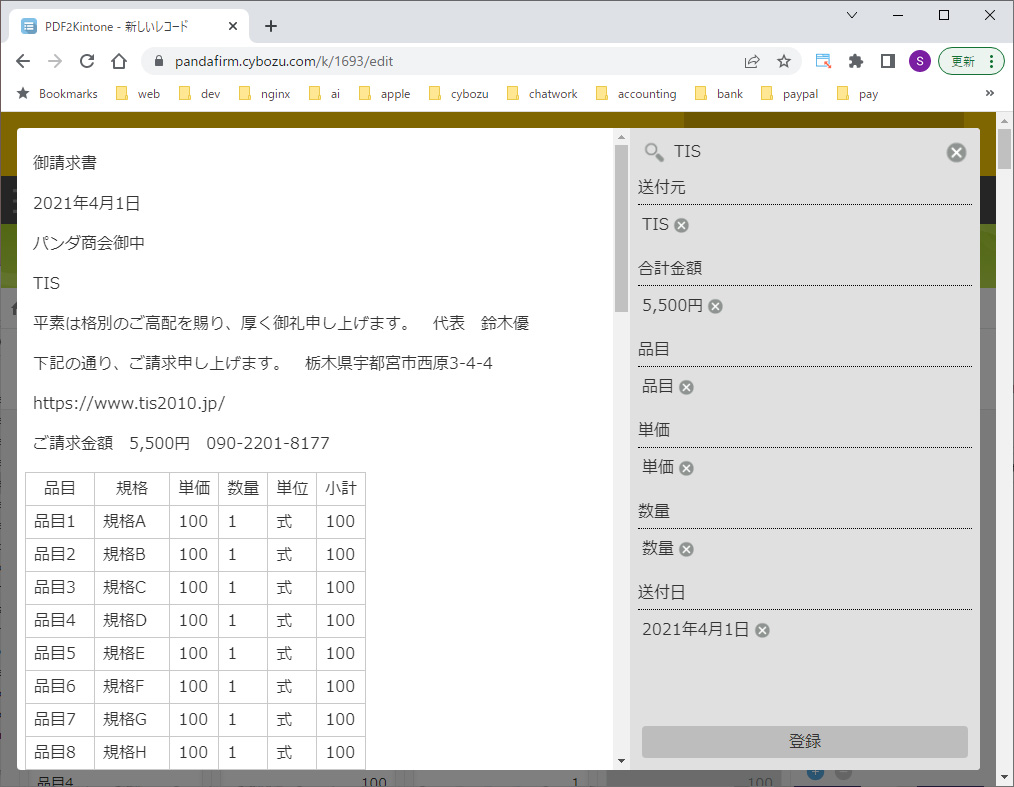
Task: Open a new browser tab
Action: (271, 26)
